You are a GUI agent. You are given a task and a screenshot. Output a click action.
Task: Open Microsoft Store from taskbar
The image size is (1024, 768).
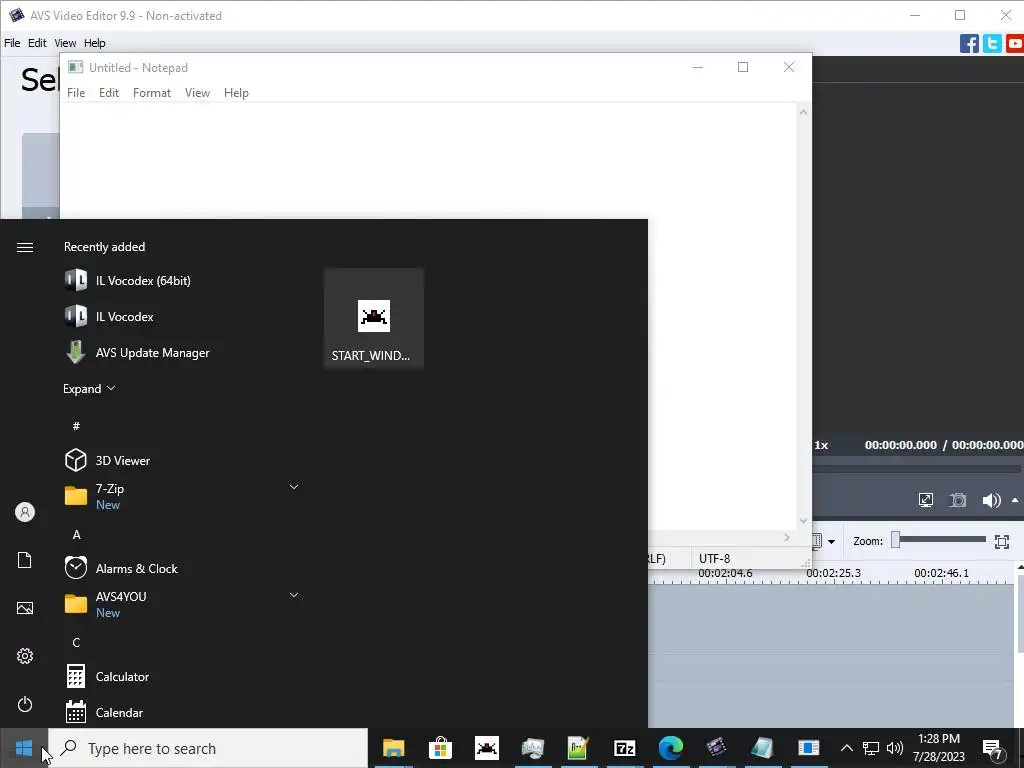point(440,748)
